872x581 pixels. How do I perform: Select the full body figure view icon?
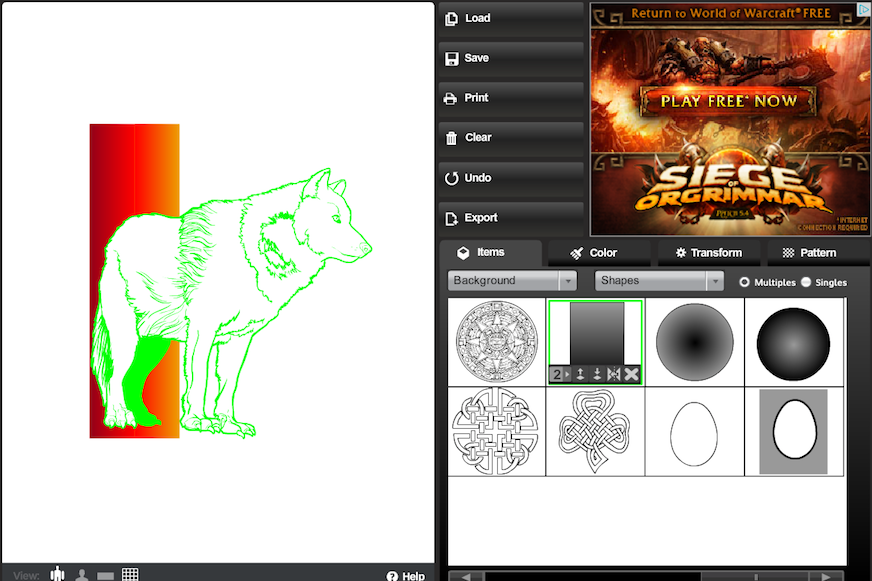58,574
